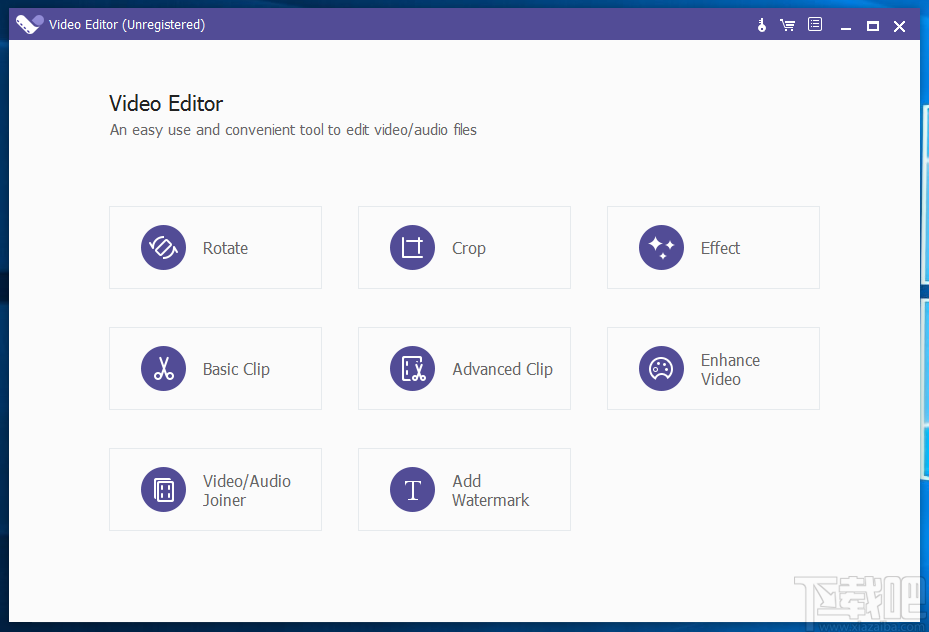Click the 'An easy use and convenient tool' subtitle
The width and height of the screenshot is (929, 632).
coord(293,130)
